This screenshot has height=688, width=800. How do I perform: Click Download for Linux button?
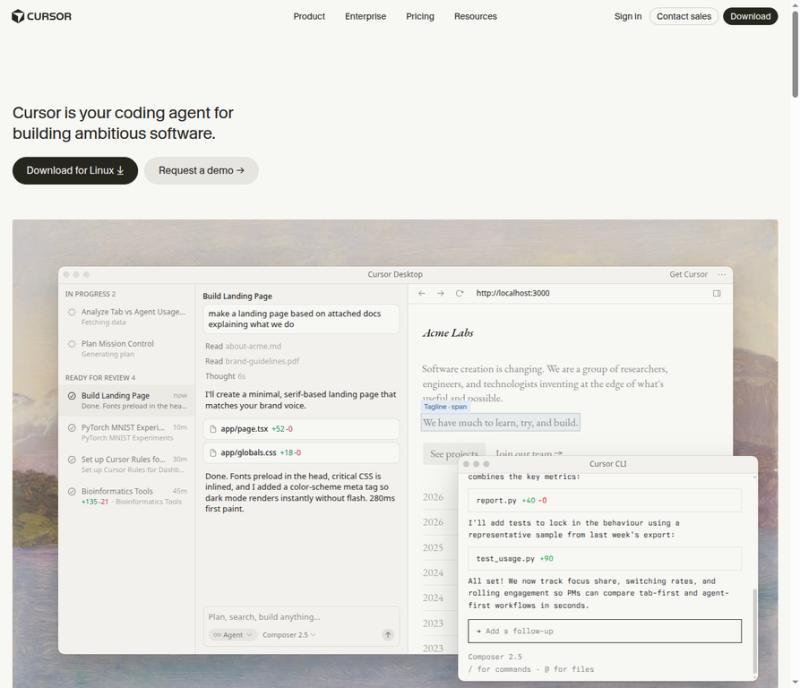(x=75, y=170)
